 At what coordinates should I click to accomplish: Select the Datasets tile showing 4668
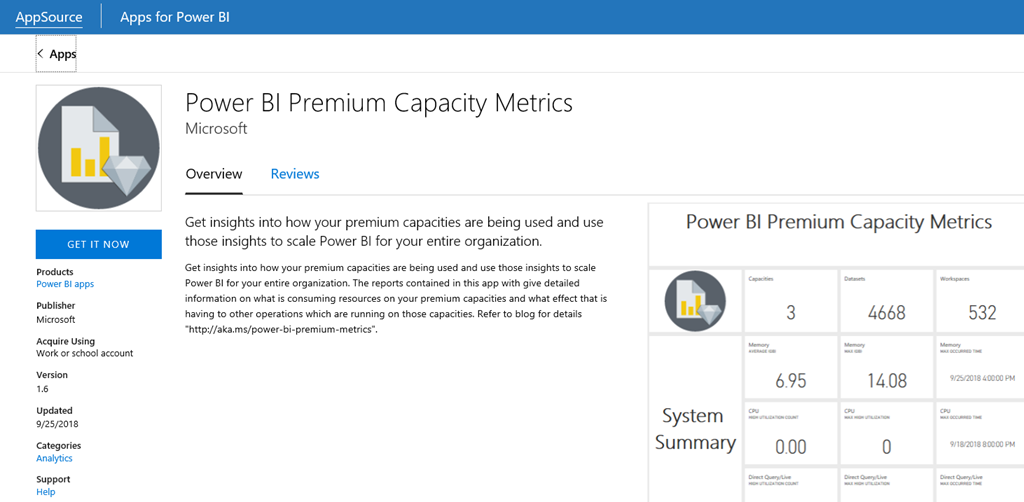(x=886, y=301)
